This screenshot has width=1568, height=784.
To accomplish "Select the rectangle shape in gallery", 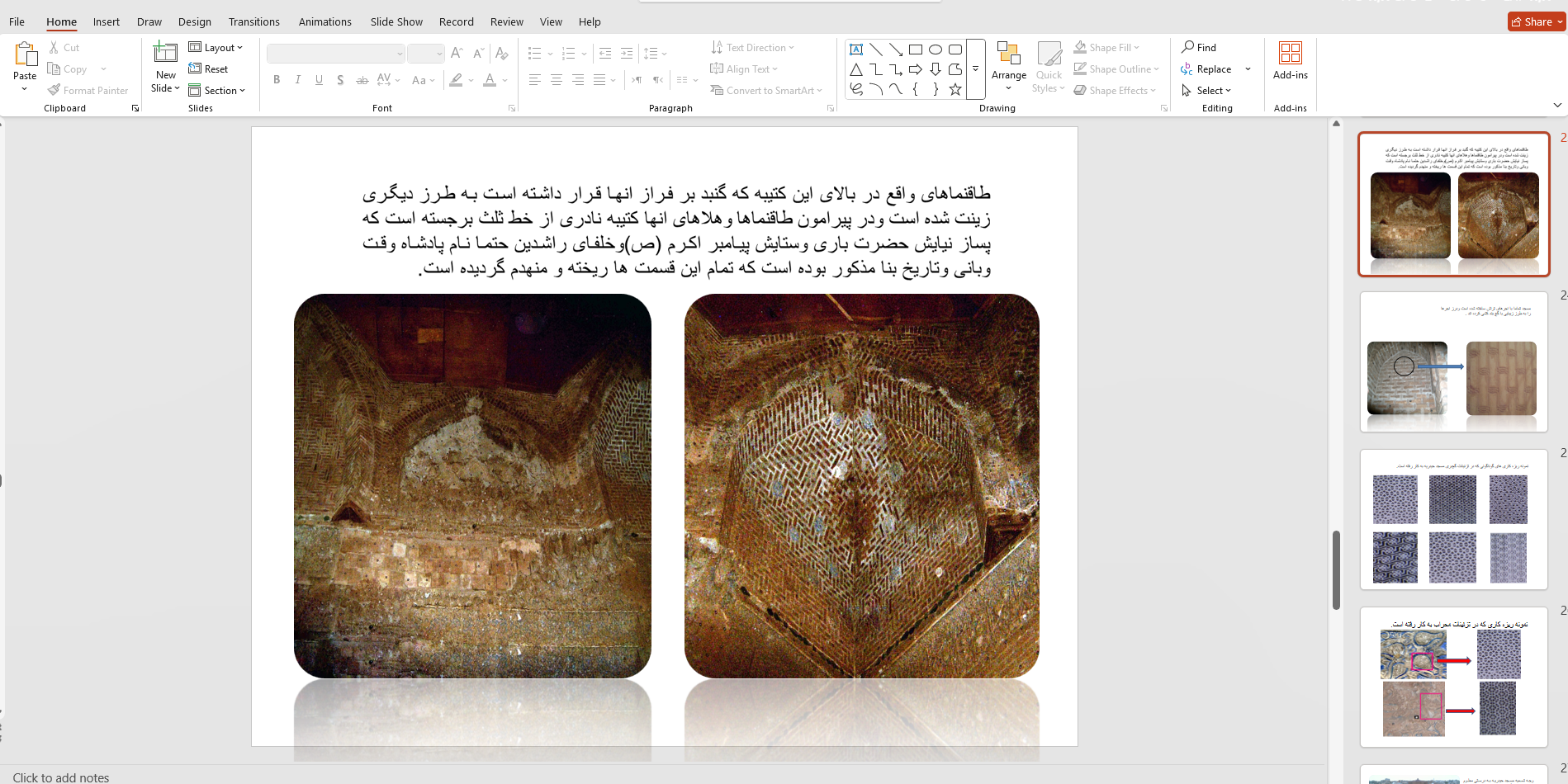I will (x=916, y=50).
